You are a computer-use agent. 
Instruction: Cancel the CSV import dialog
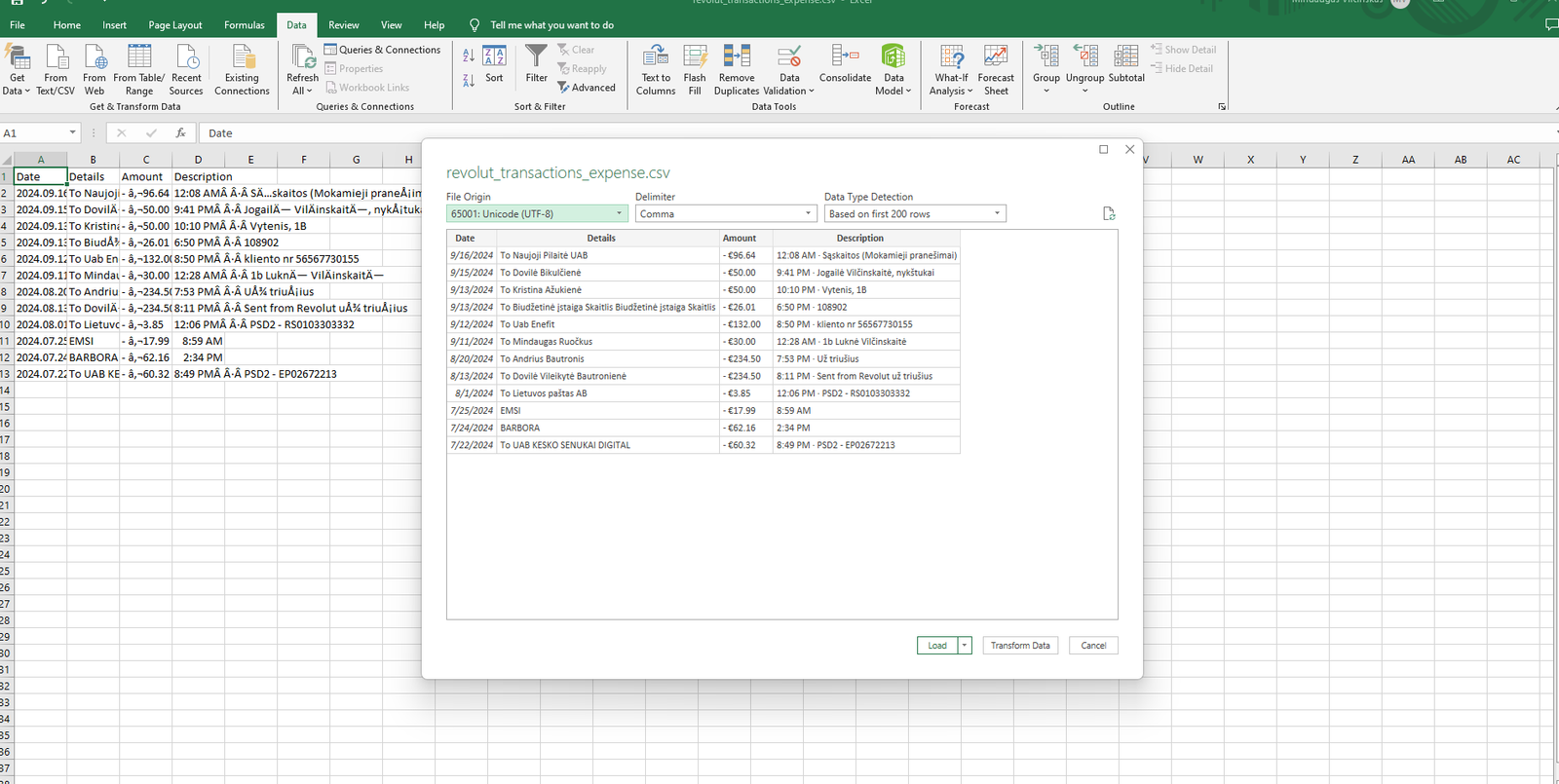pyautogui.click(x=1093, y=646)
